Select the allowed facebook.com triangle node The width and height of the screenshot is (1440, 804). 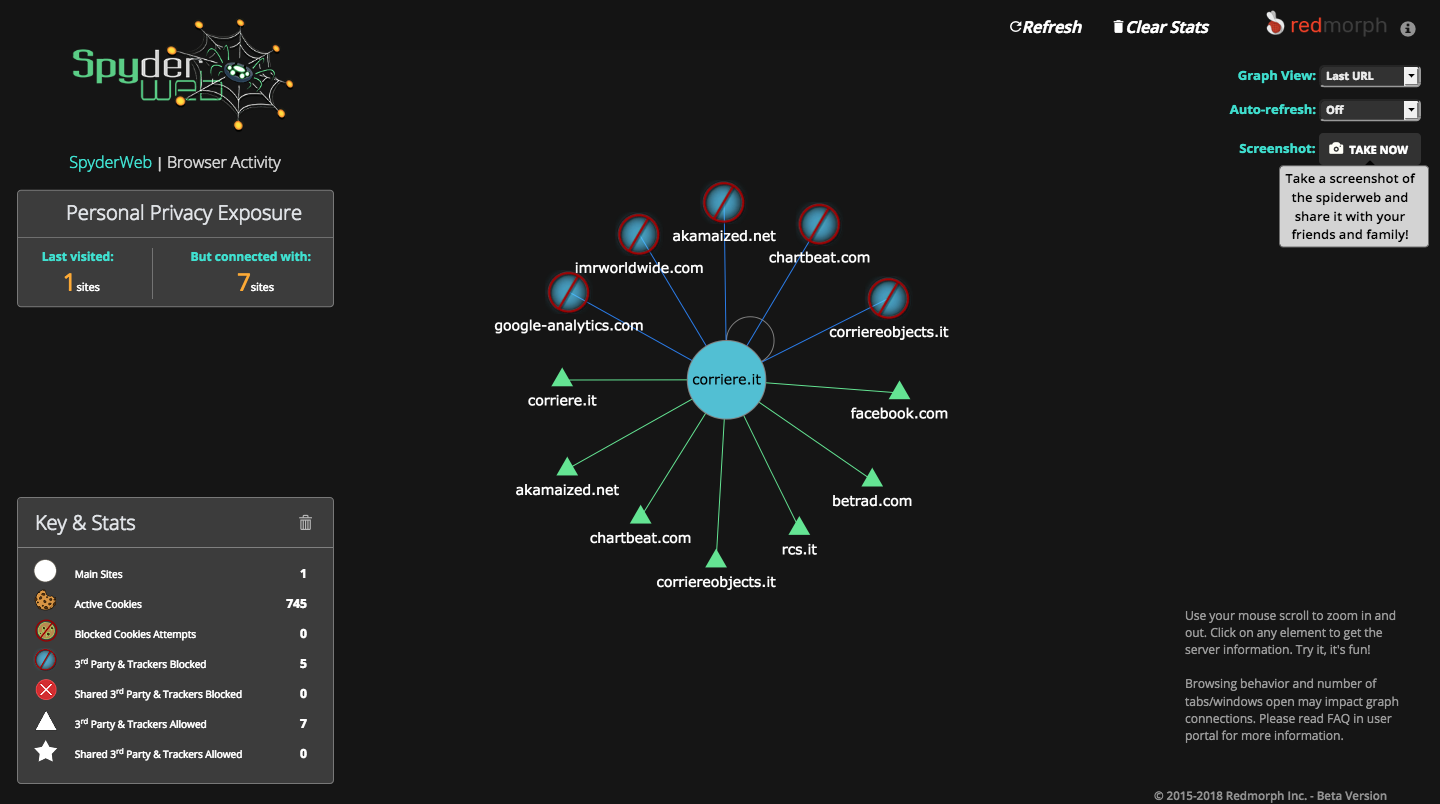click(x=899, y=391)
